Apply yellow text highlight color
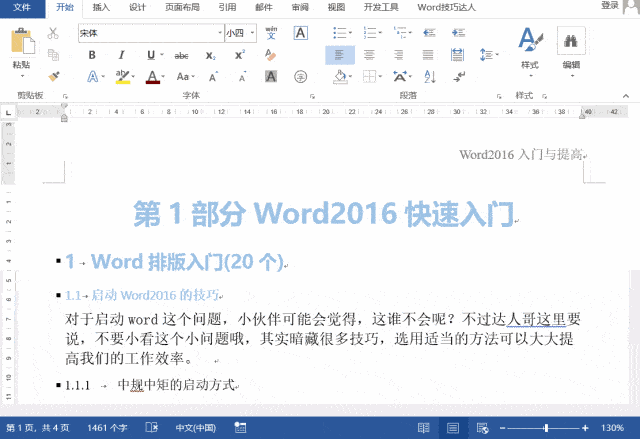 pyautogui.click(x=122, y=77)
